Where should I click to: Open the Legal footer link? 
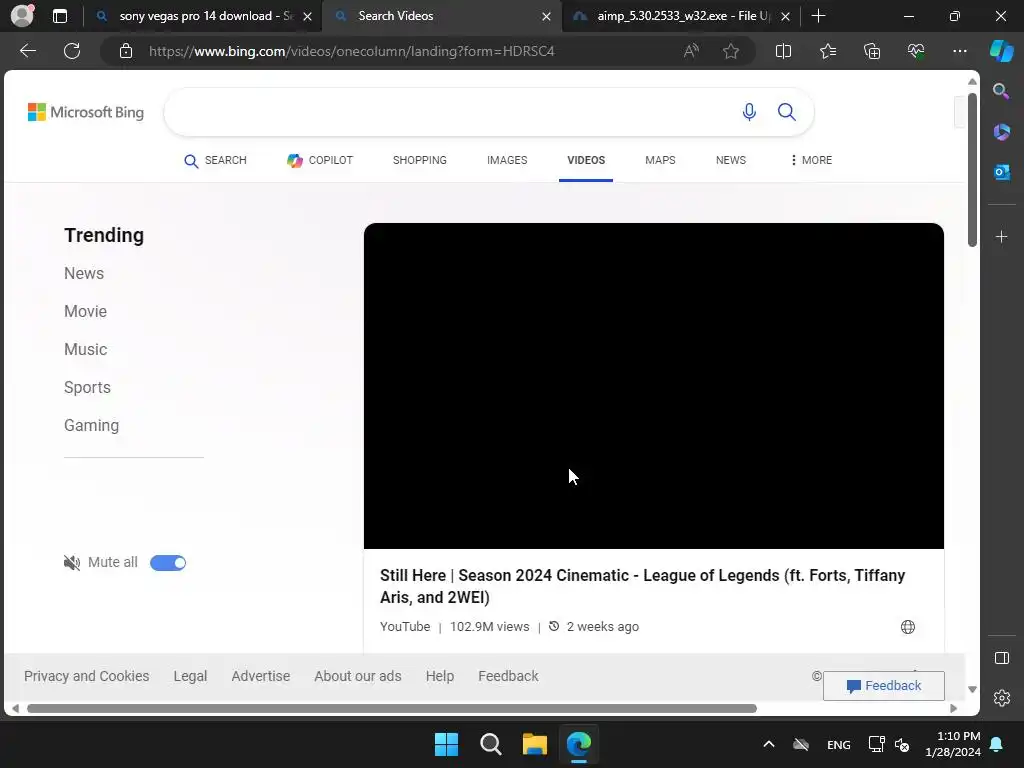point(190,676)
